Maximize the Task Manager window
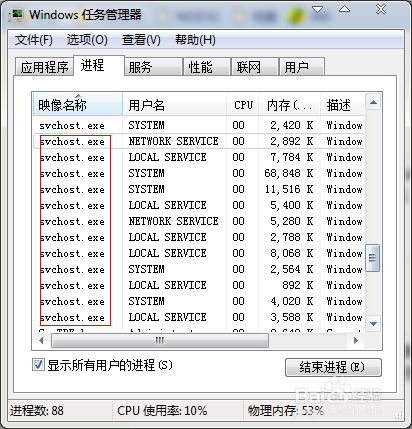The height and width of the screenshot is (429, 412). click(344, 9)
